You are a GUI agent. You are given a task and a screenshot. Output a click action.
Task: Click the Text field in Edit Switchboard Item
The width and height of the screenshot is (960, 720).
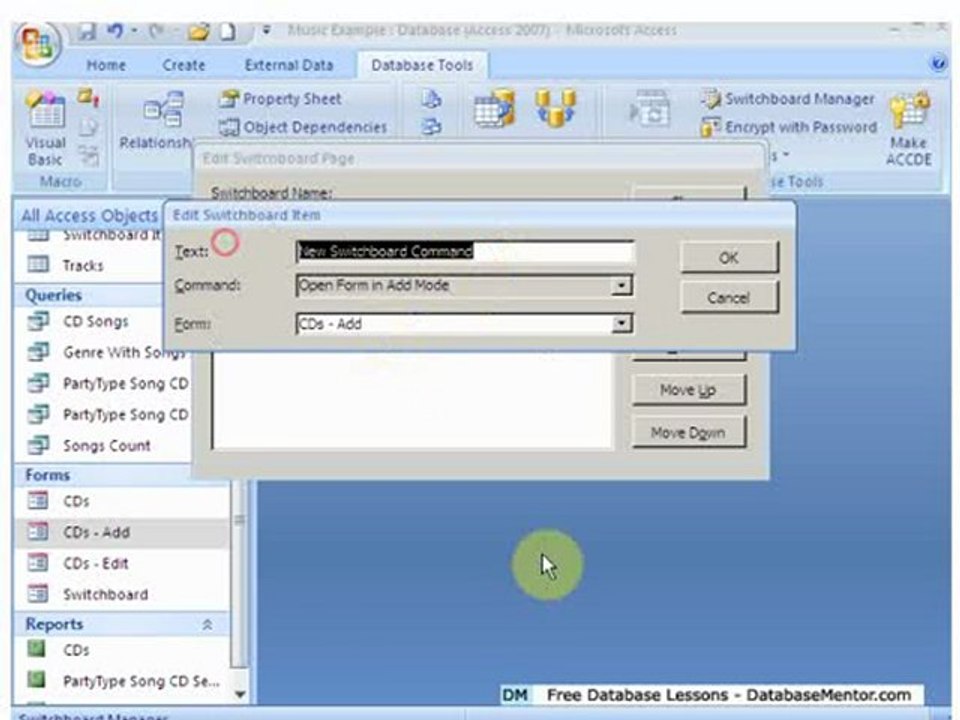coord(465,252)
